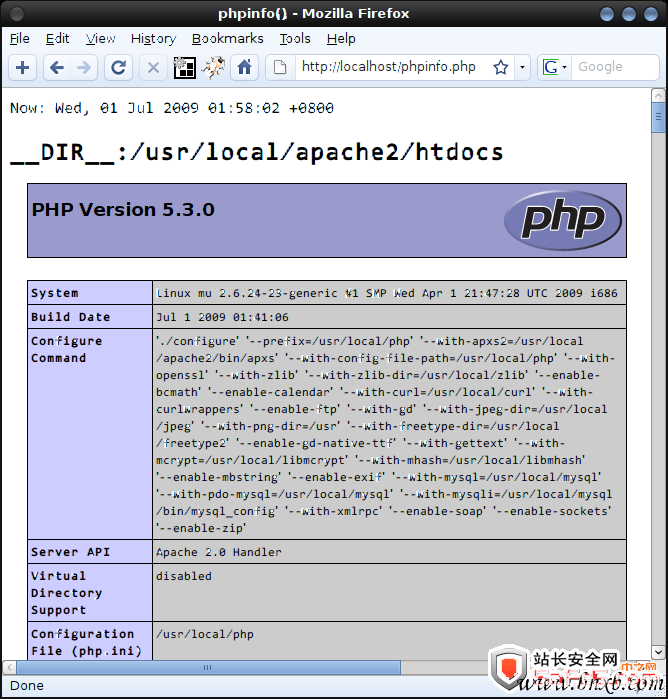Click the "System" row label
Viewport: 668px width, 699px height.
(x=54, y=293)
